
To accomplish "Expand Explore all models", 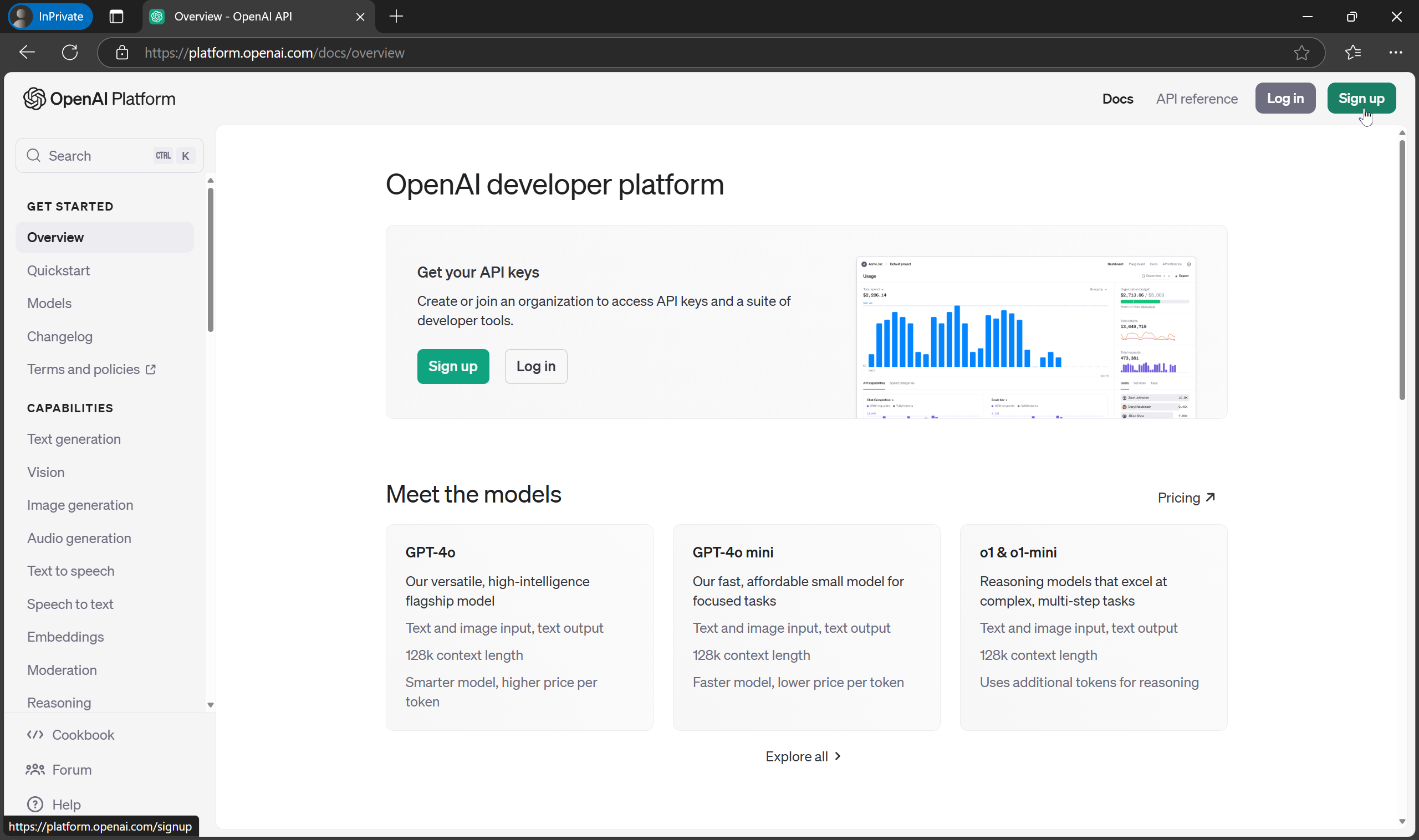I will [804, 756].
